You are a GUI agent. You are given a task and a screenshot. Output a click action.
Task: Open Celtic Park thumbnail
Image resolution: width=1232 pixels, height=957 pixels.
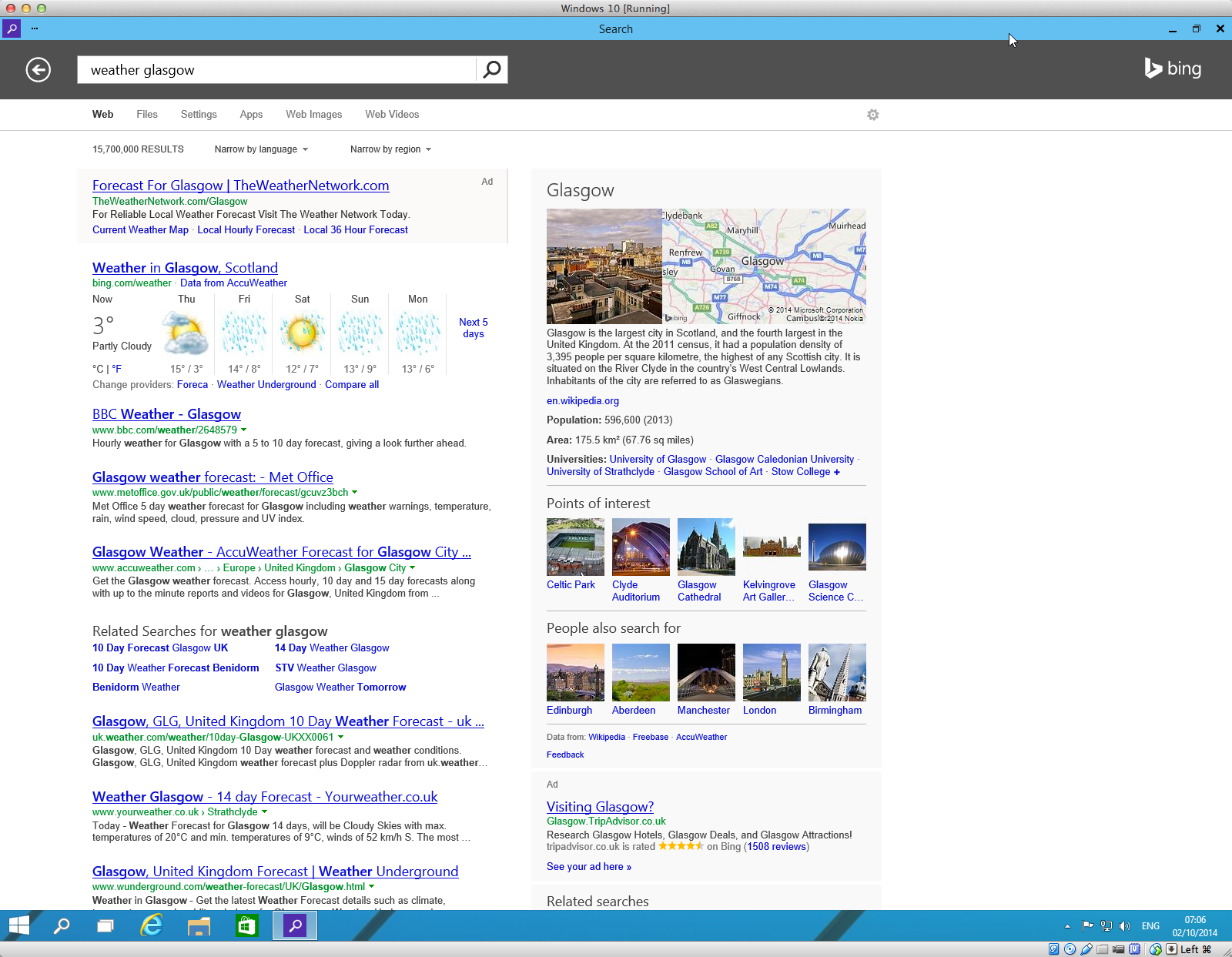click(x=575, y=547)
